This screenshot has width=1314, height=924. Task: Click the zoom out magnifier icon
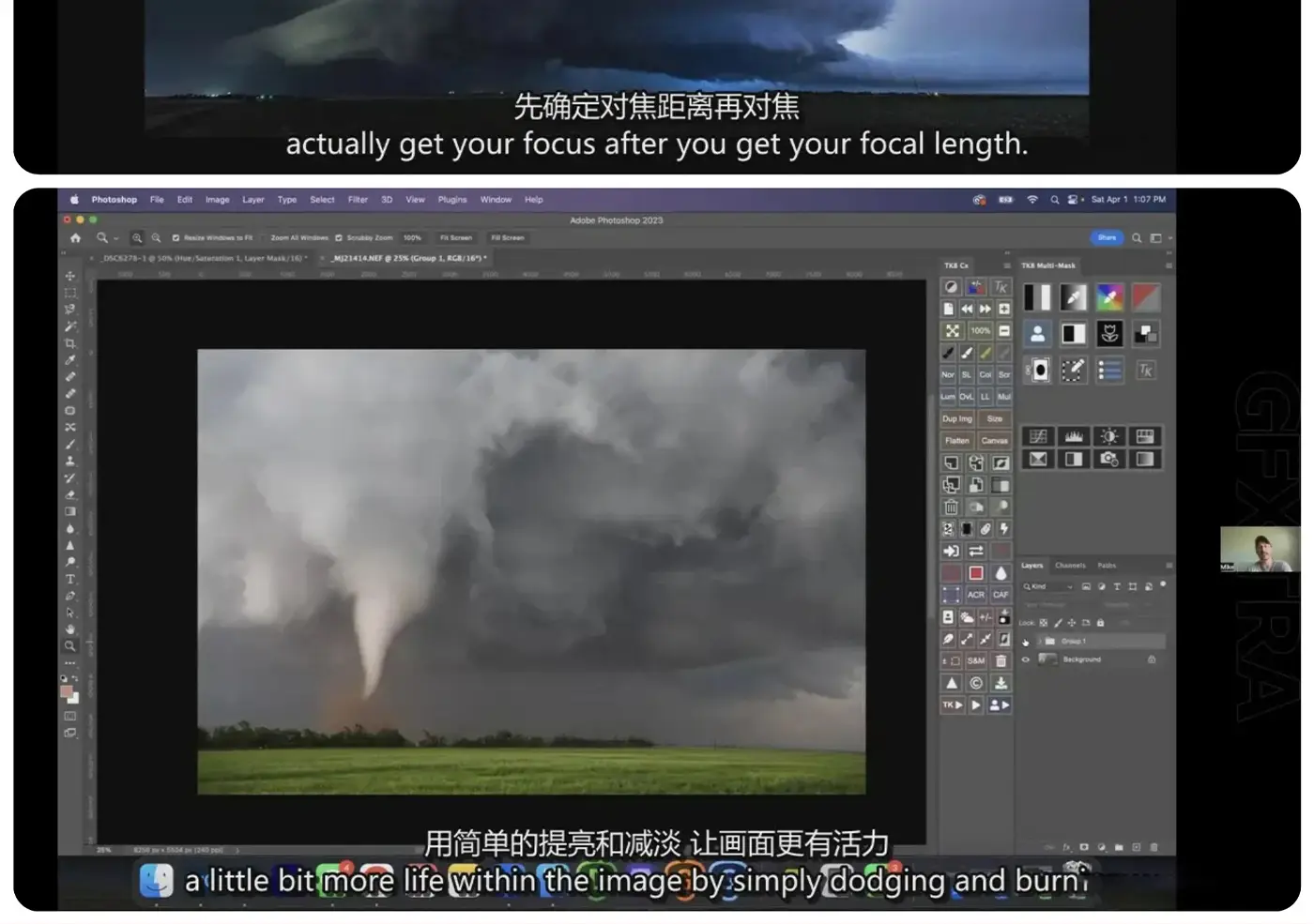click(156, 238)
